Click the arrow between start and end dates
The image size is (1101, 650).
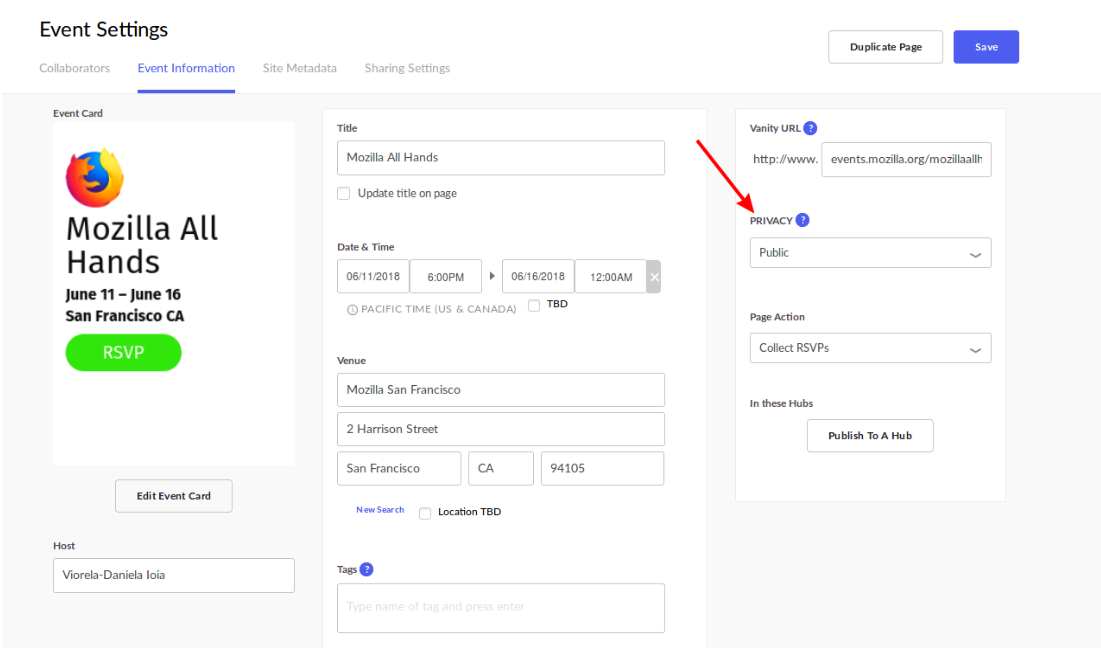point(492,276)
